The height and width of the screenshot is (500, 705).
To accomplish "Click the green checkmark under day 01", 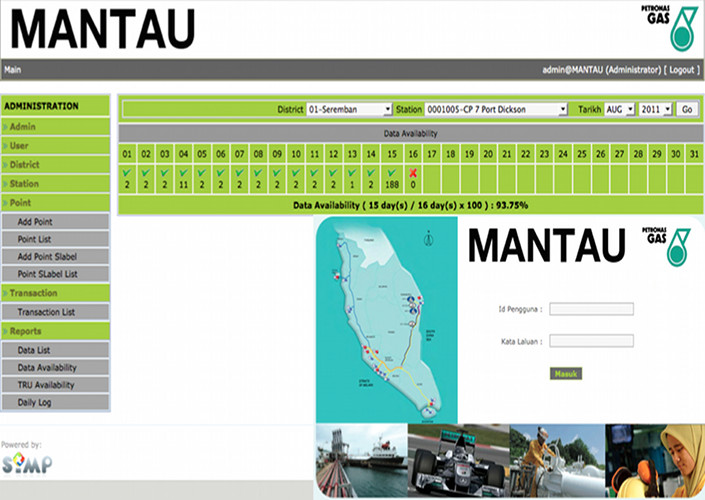I will coord(127,172).
